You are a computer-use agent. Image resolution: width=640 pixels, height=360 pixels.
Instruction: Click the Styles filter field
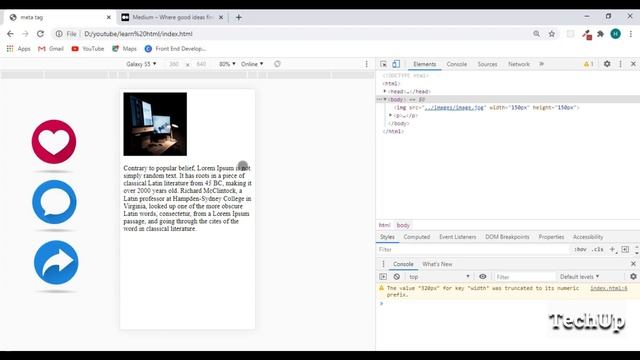(473, 249)
